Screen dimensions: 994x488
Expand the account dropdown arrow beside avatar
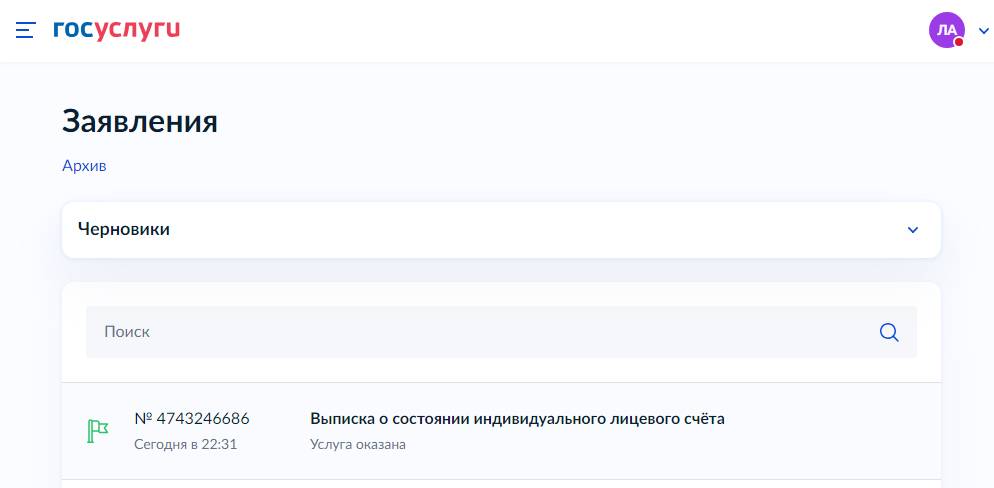(x=983, y=30)
